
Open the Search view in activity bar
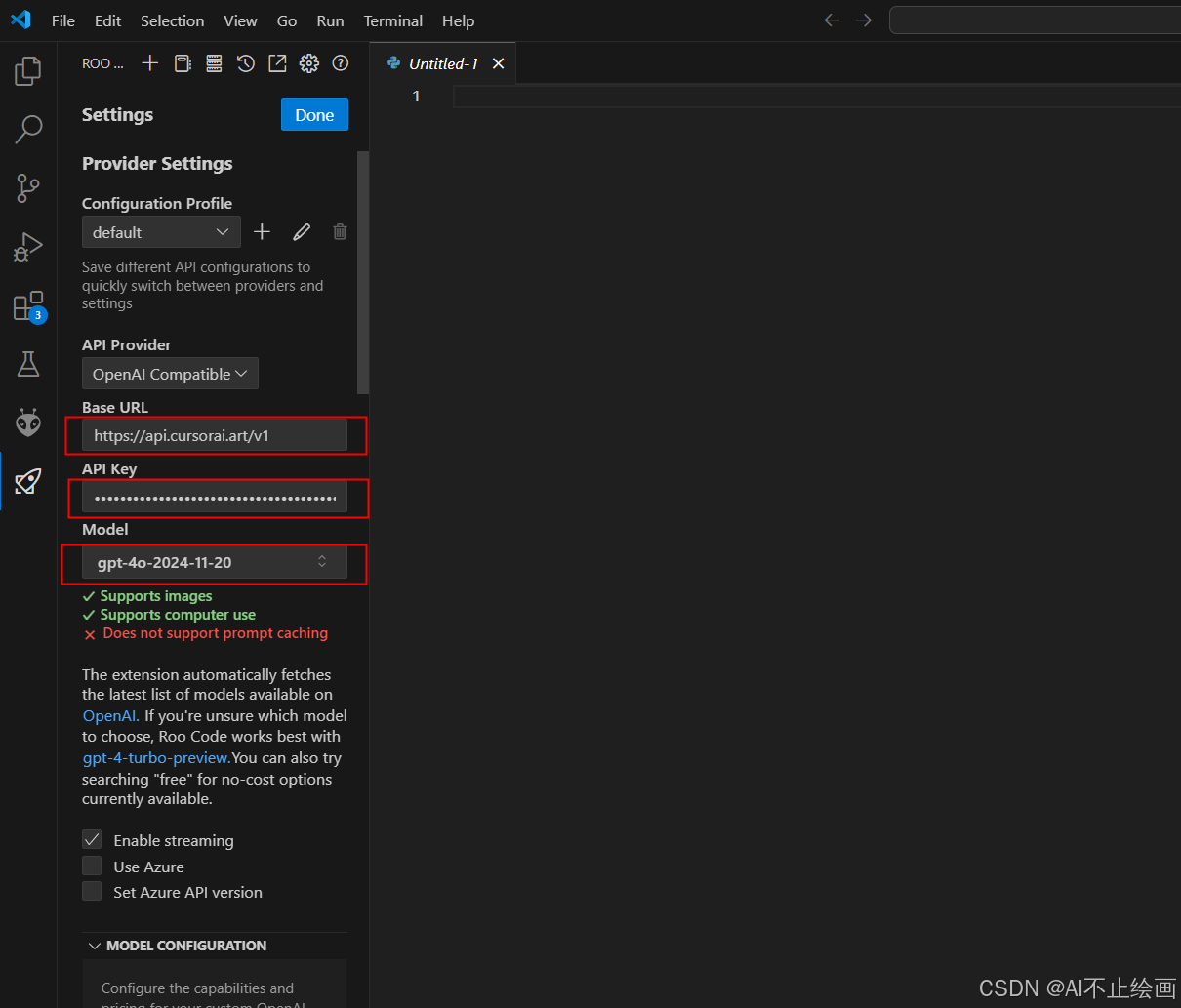coord(28,129)
